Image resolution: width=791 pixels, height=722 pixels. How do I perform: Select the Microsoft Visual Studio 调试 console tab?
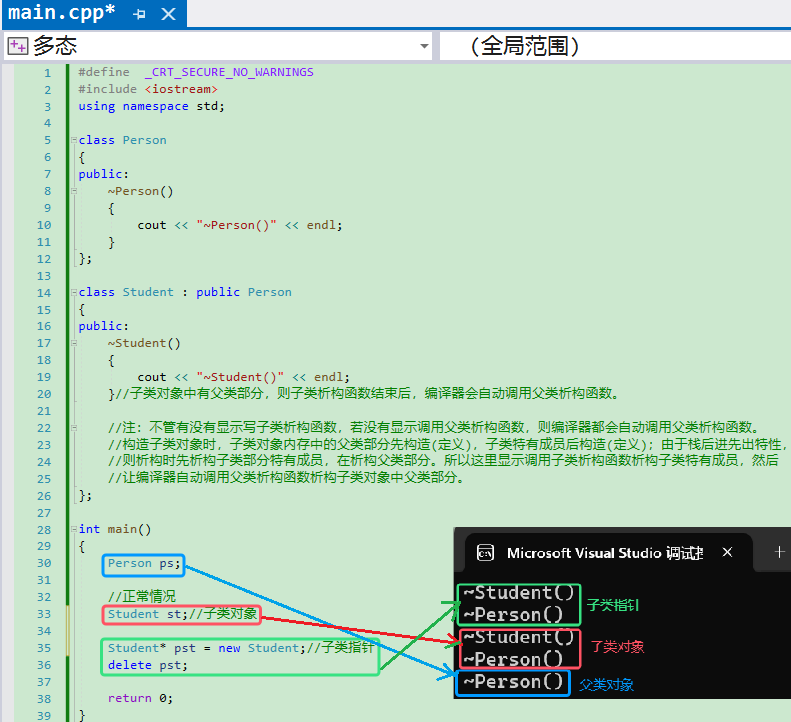(x=605, y=553)
